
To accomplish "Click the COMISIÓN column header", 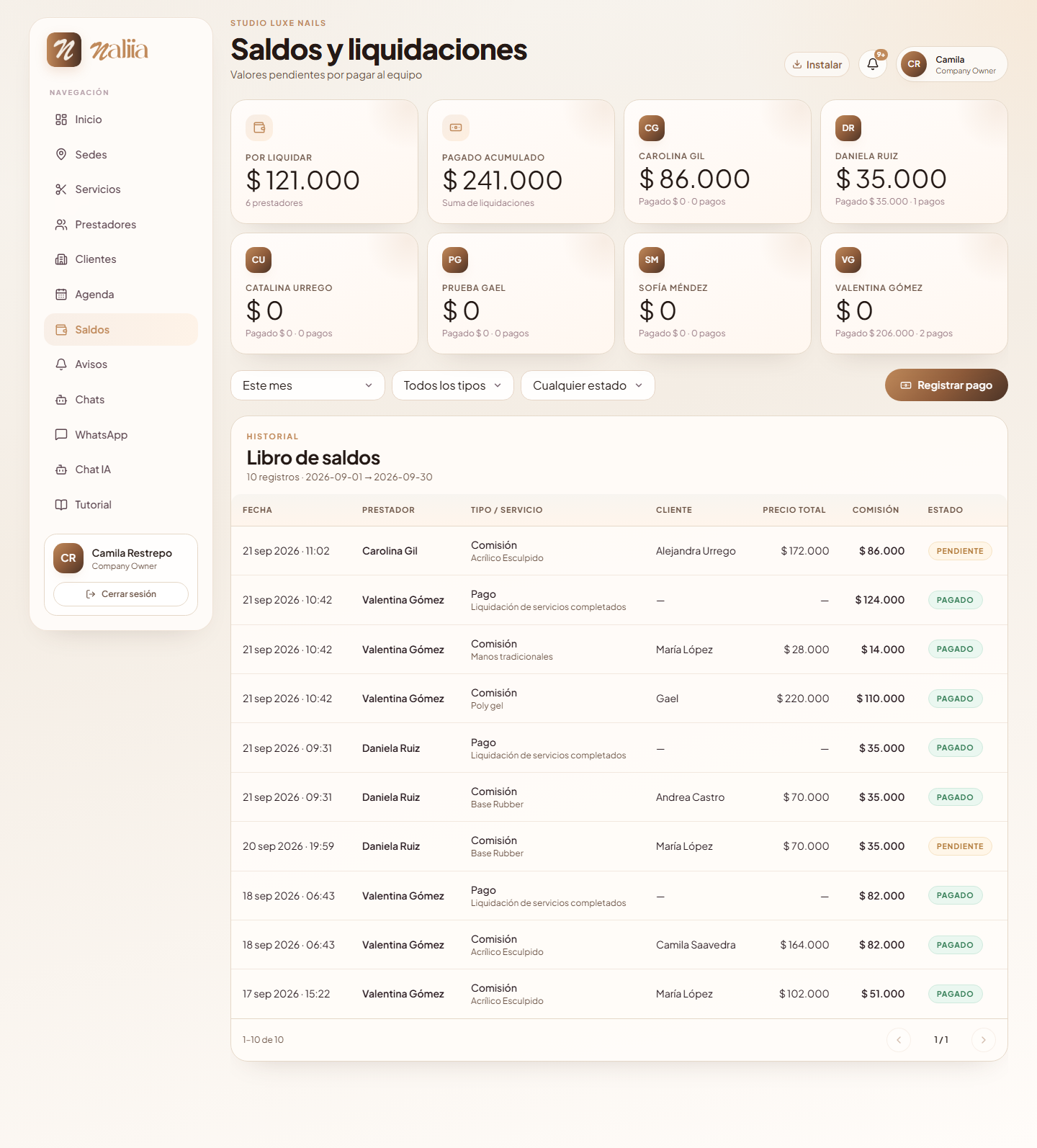I will click(x=876, y=510).
